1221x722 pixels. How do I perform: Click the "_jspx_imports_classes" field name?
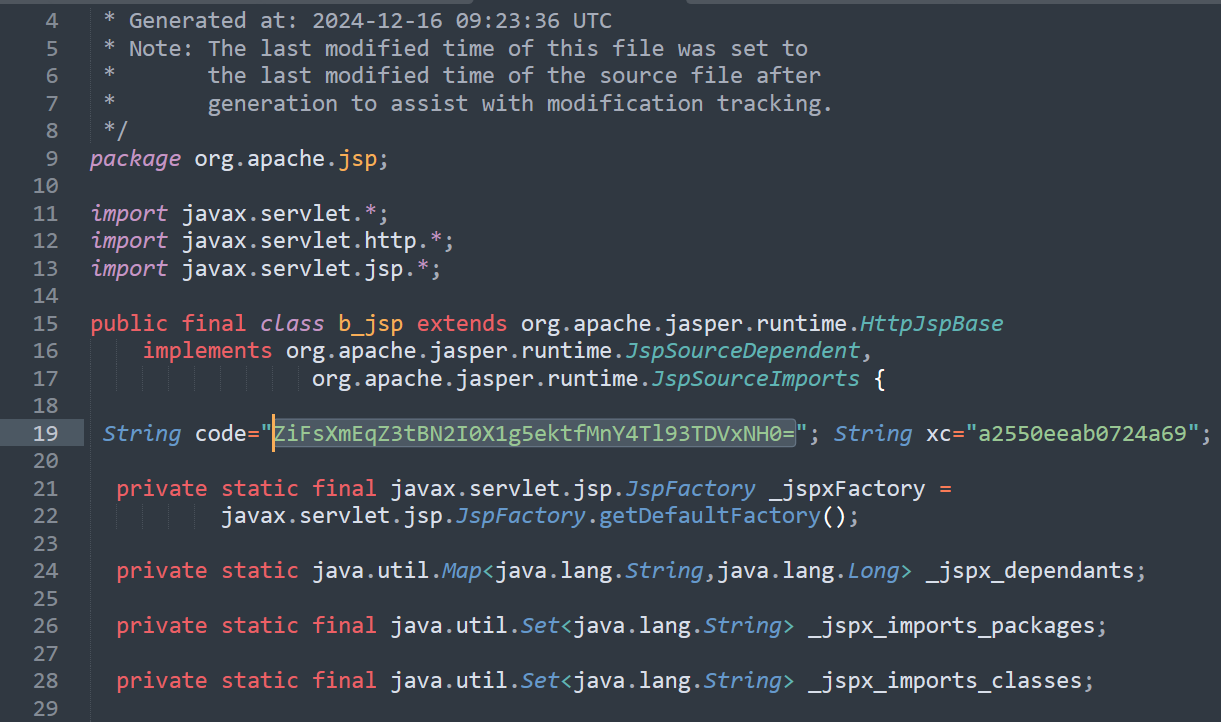945,680
